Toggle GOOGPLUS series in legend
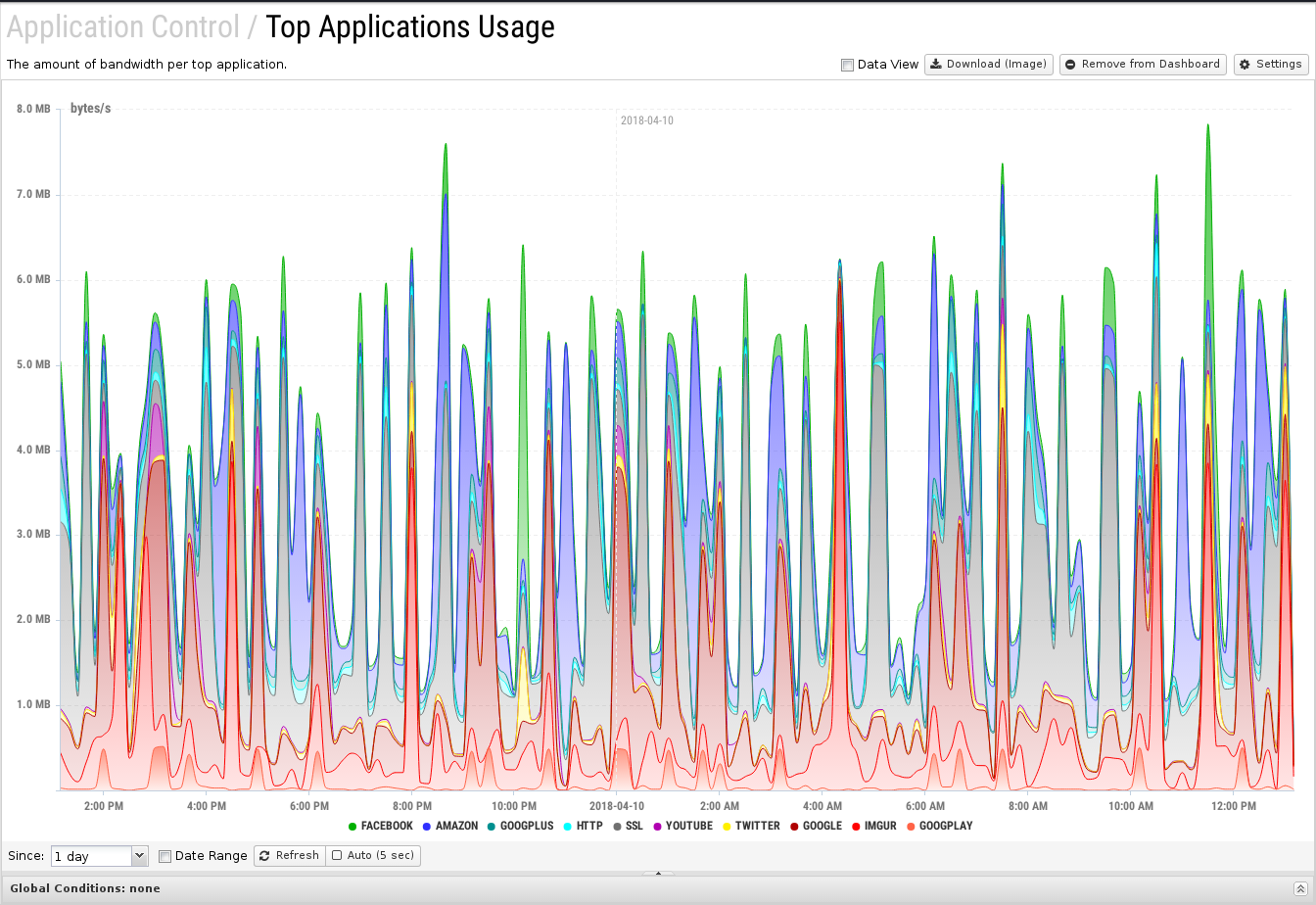The image size is (1316, 905). (520, 826)
